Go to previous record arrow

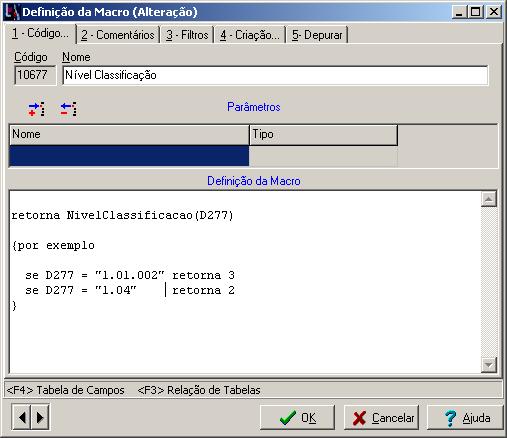(22, 417)
